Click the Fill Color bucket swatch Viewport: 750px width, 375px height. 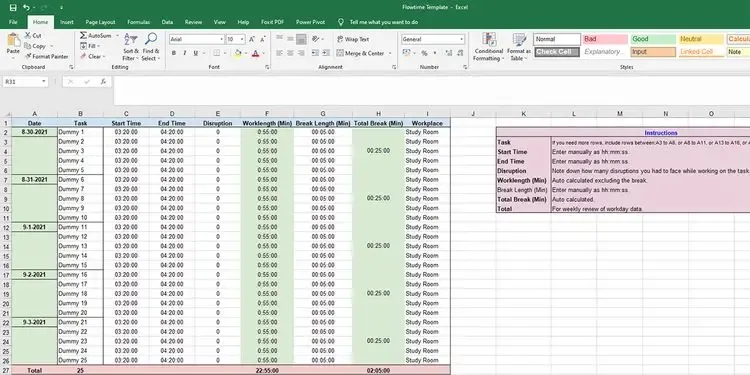pos(238,53)
